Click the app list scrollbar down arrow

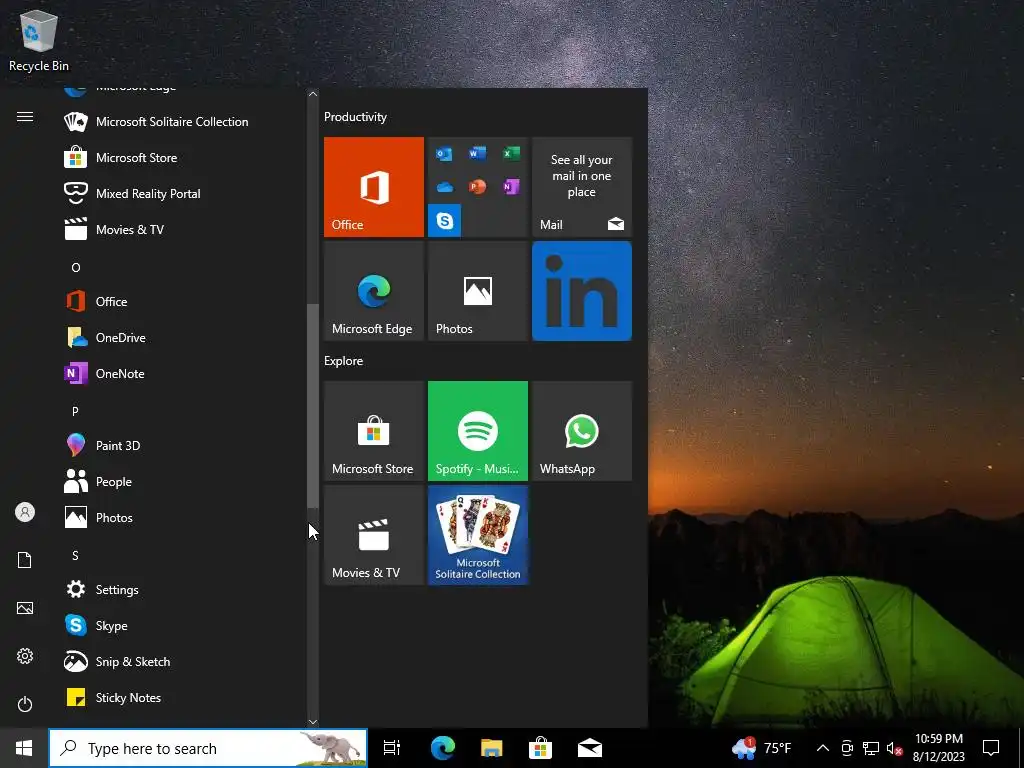(313, 722)
